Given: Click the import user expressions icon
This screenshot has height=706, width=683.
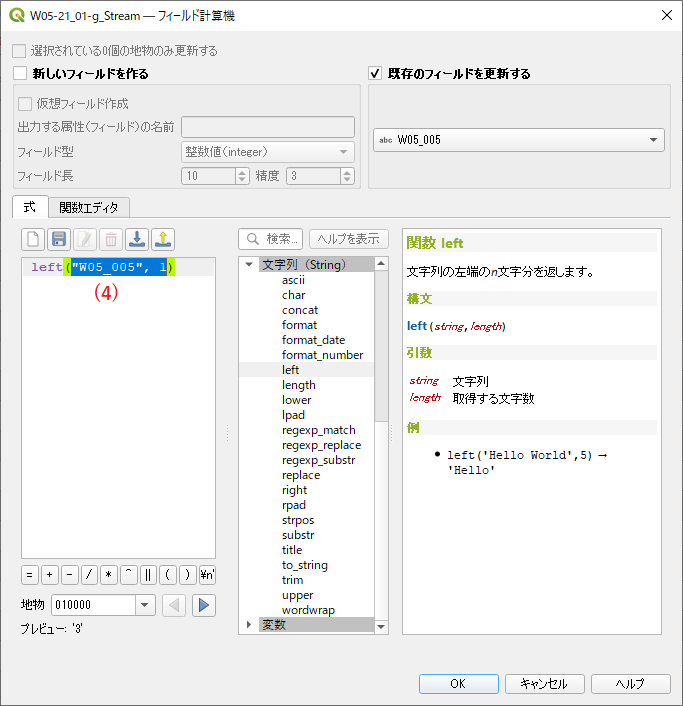Looking at the screenshot, I should click(x=137, y=239).
